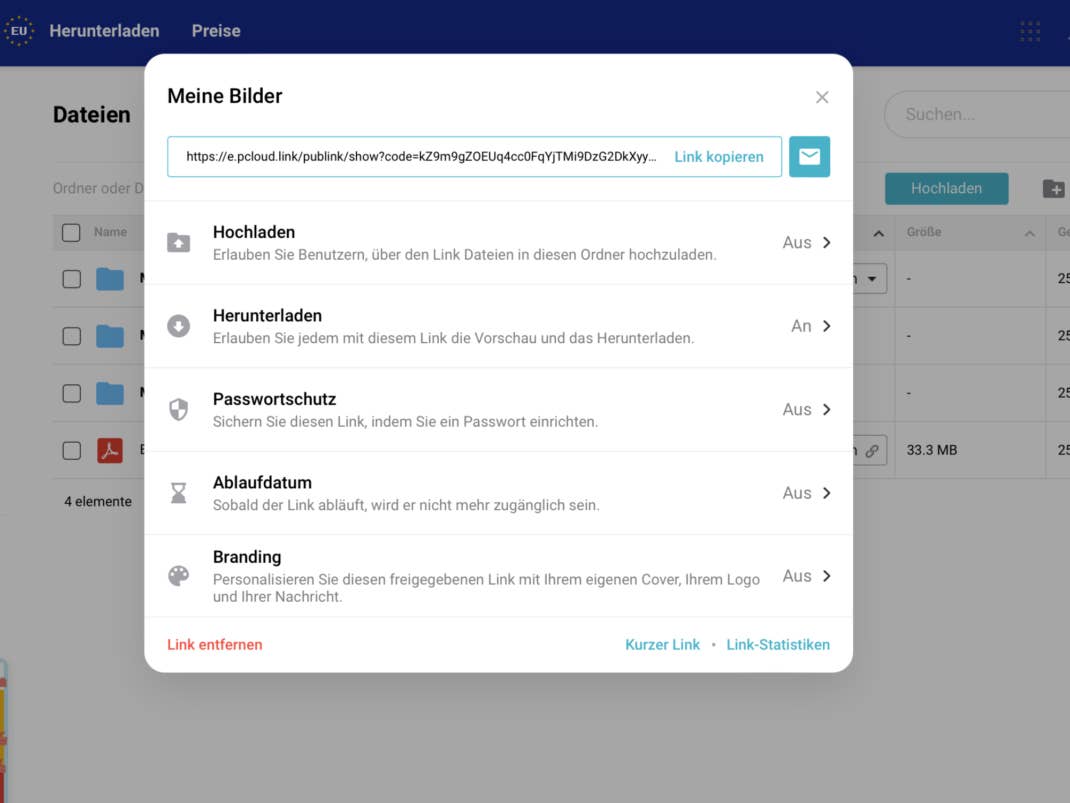Click the Ablaufdatum hourglass icon
This screenshot has width=1070, height=803.
[179, 493]
